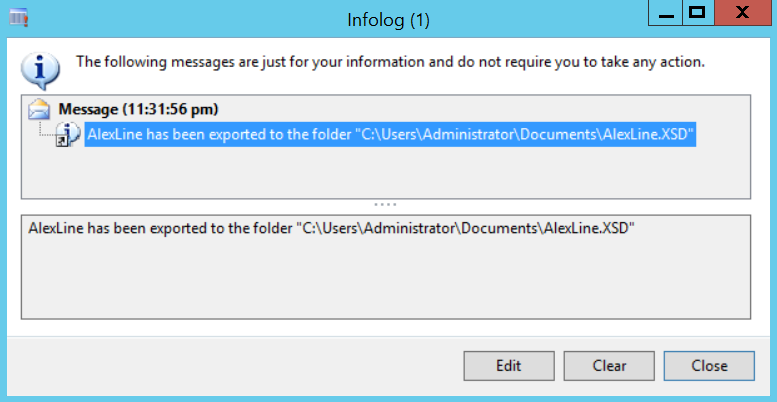Click the "following messages" information header text

point(390,62)
